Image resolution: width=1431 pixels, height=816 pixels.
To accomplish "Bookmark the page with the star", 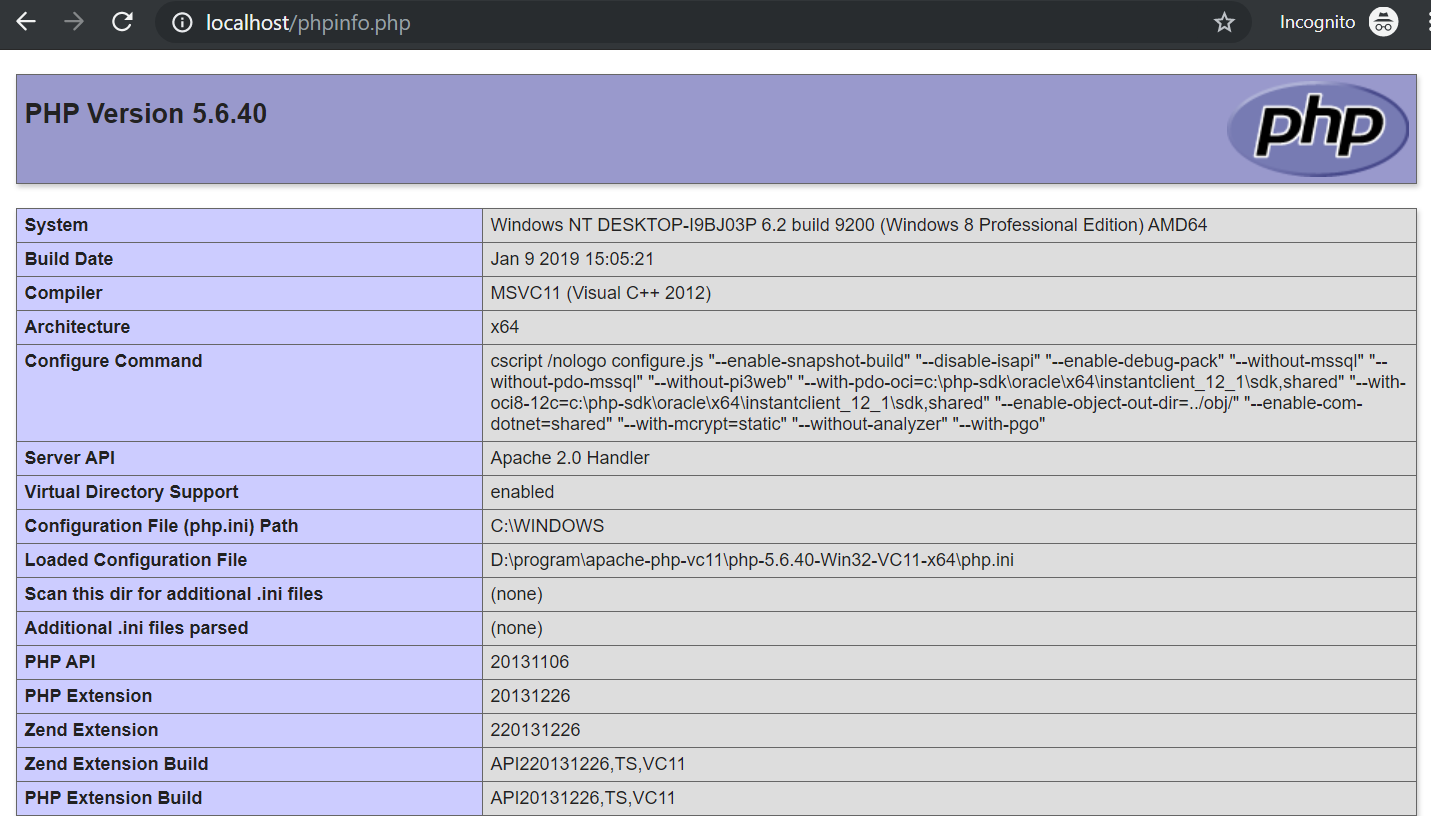I will click(x=1224, y=21).
